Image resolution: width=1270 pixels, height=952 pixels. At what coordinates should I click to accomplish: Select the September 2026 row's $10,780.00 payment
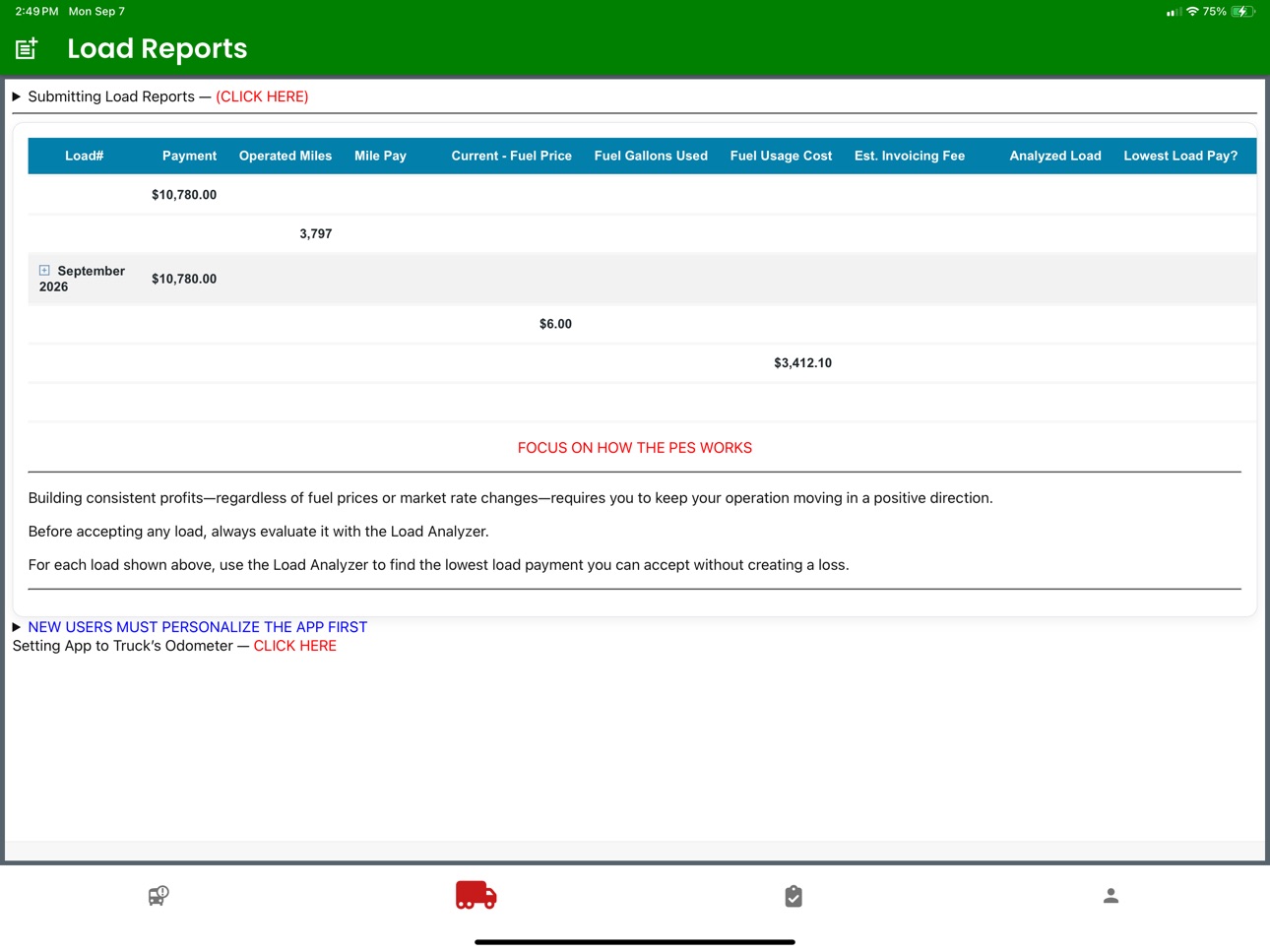point(184,279)
